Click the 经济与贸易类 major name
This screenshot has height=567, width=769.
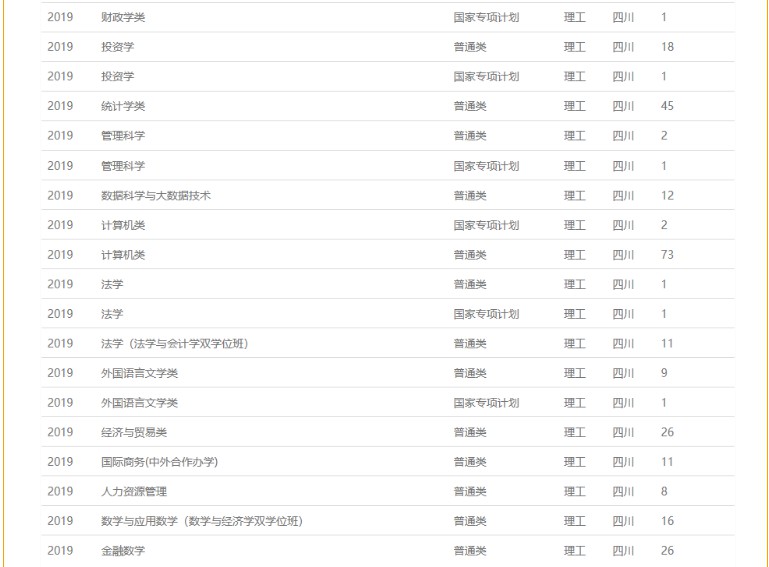134,433
